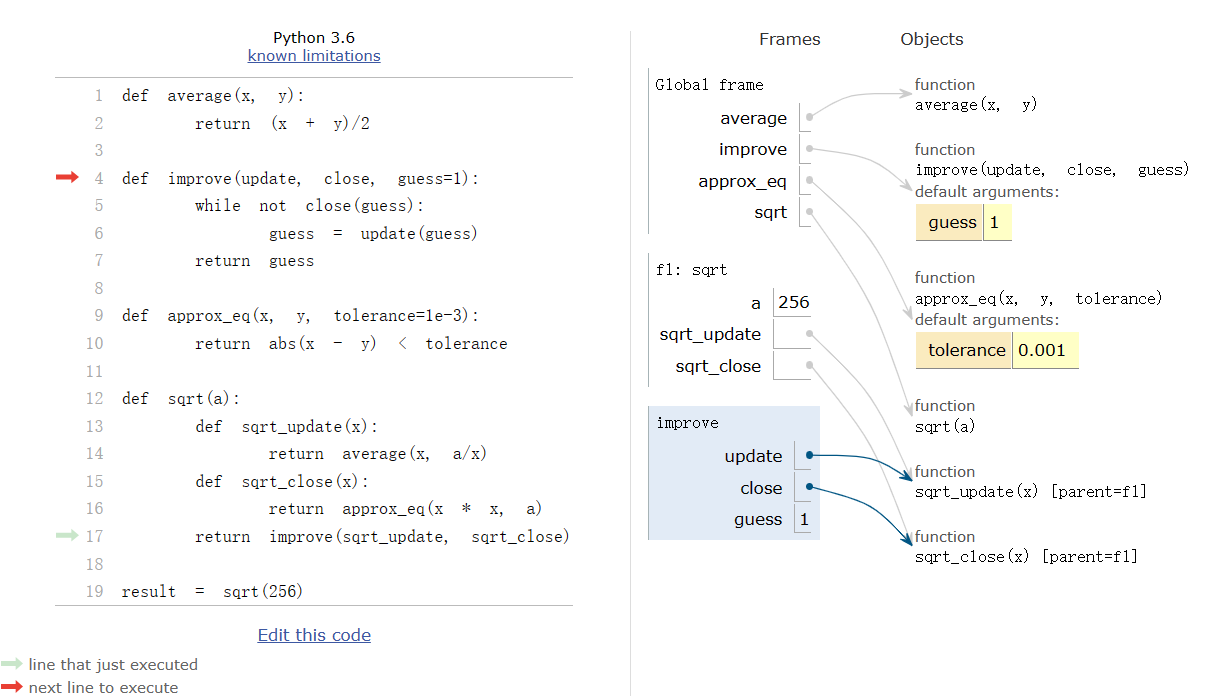Click the value 256 for variable a
Screen dimensions: 1207x696
point(792,302)
